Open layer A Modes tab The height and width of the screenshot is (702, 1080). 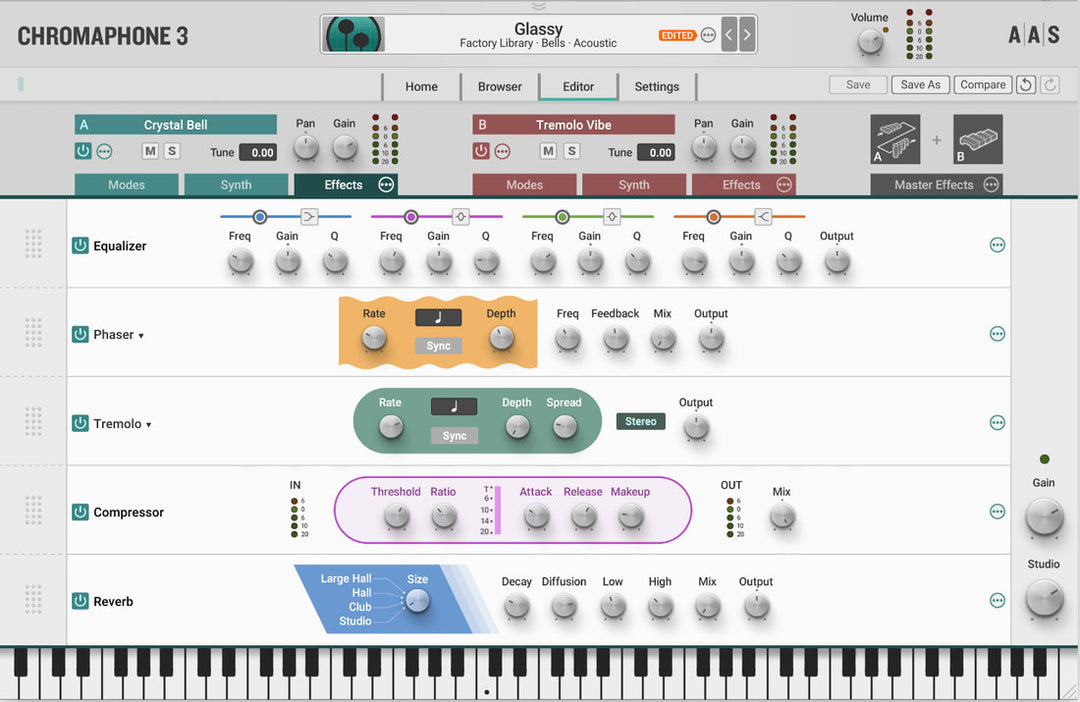coord(127,185)
